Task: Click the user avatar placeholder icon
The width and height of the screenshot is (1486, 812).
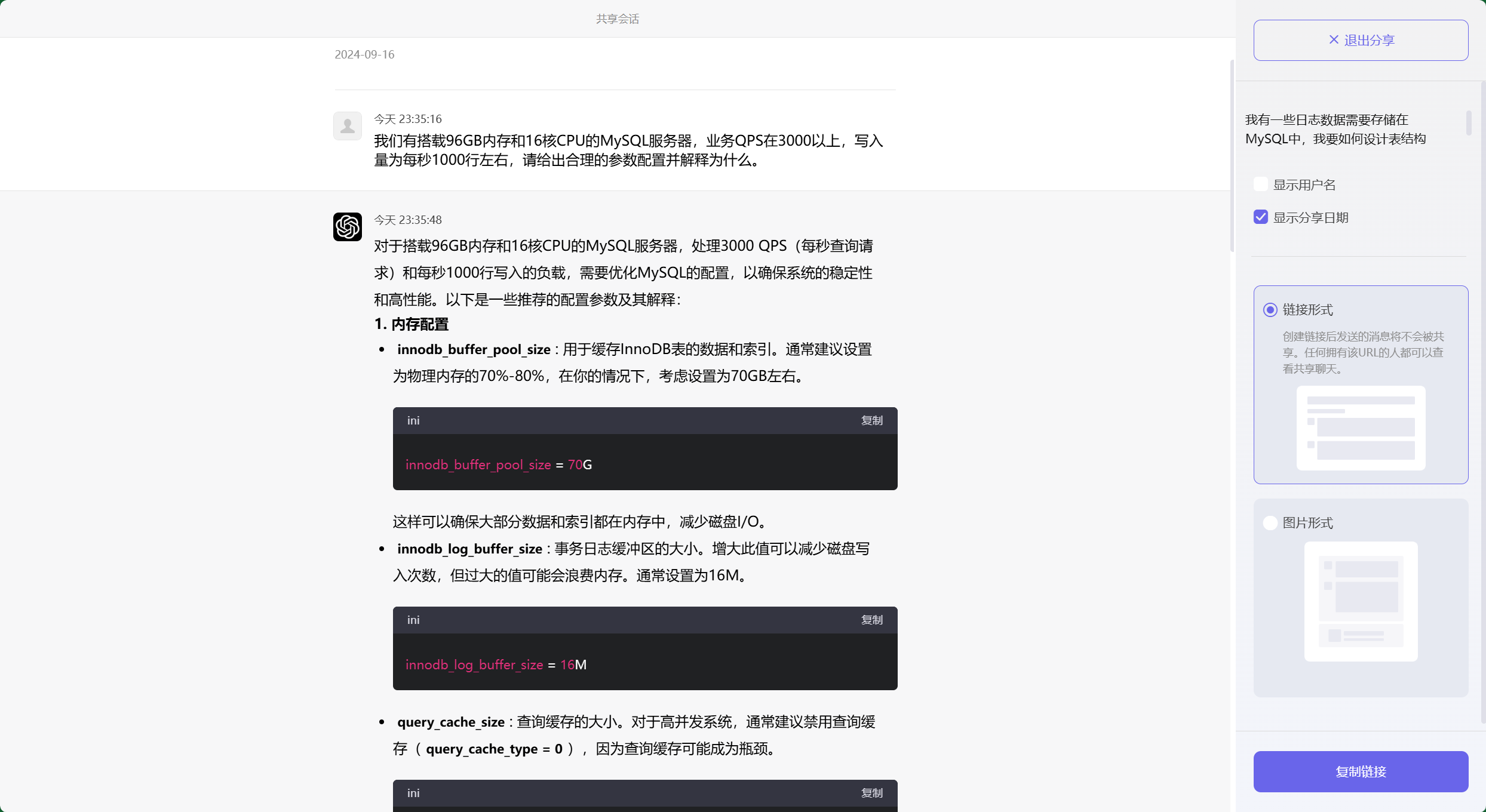Action: click(x=347, y=125)
